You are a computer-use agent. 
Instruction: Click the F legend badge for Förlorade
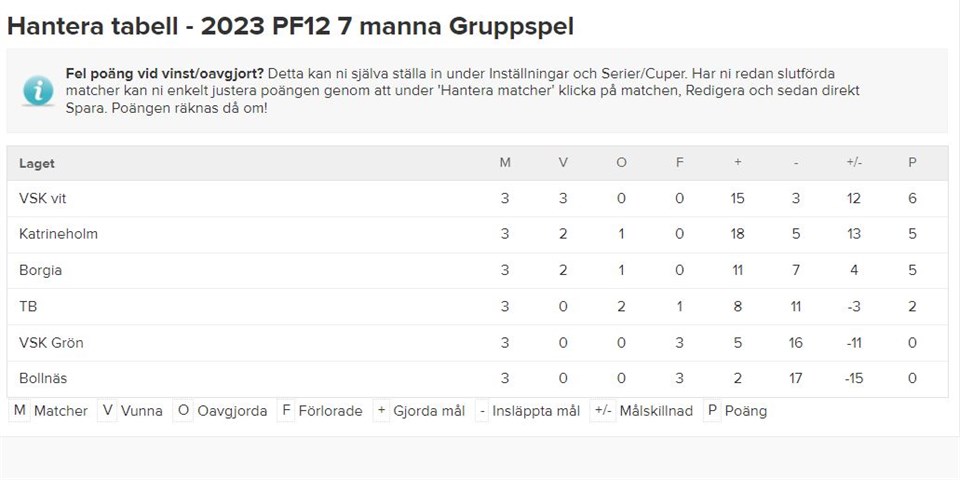(x=286, y=411)
